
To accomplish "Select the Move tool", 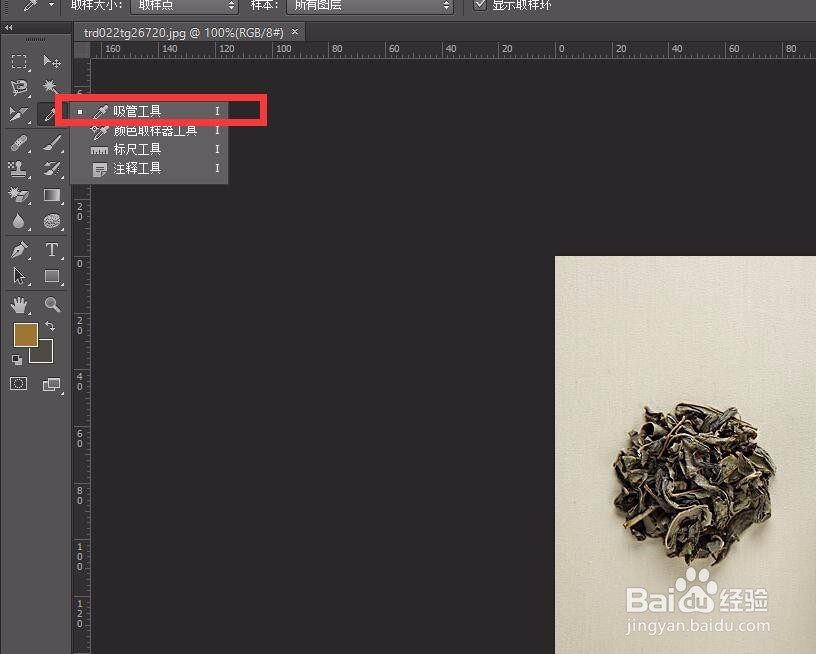I will 52,62.
